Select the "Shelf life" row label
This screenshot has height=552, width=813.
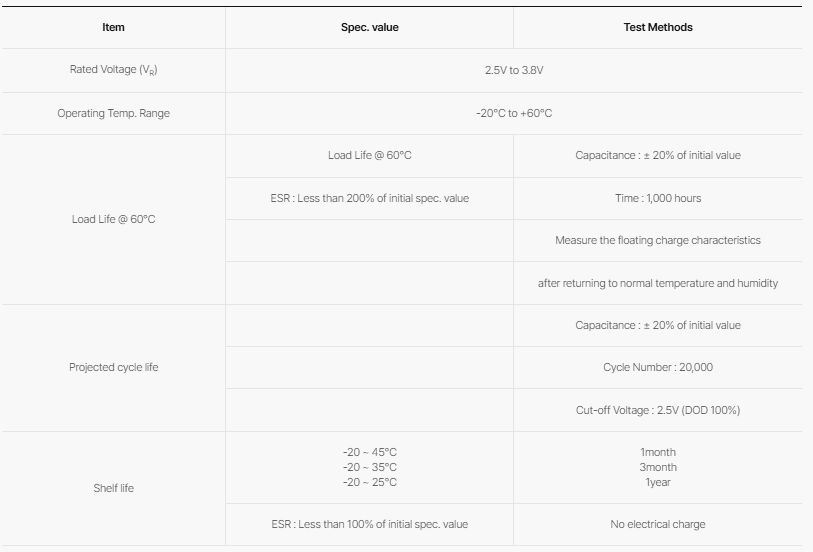click(113, 488)
